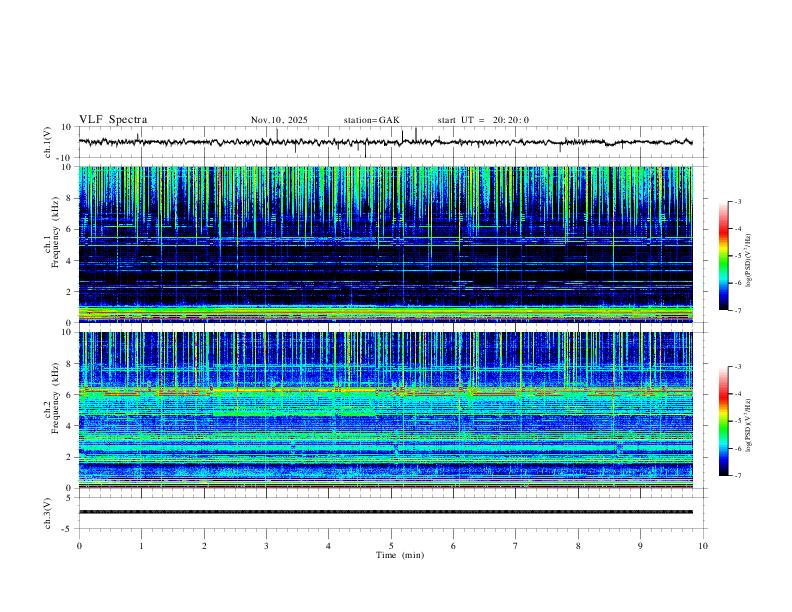Image resolution: width=792 pixels, height=612 pixels.
Task: Click the VLF Spectra title text
Action: 113,120
